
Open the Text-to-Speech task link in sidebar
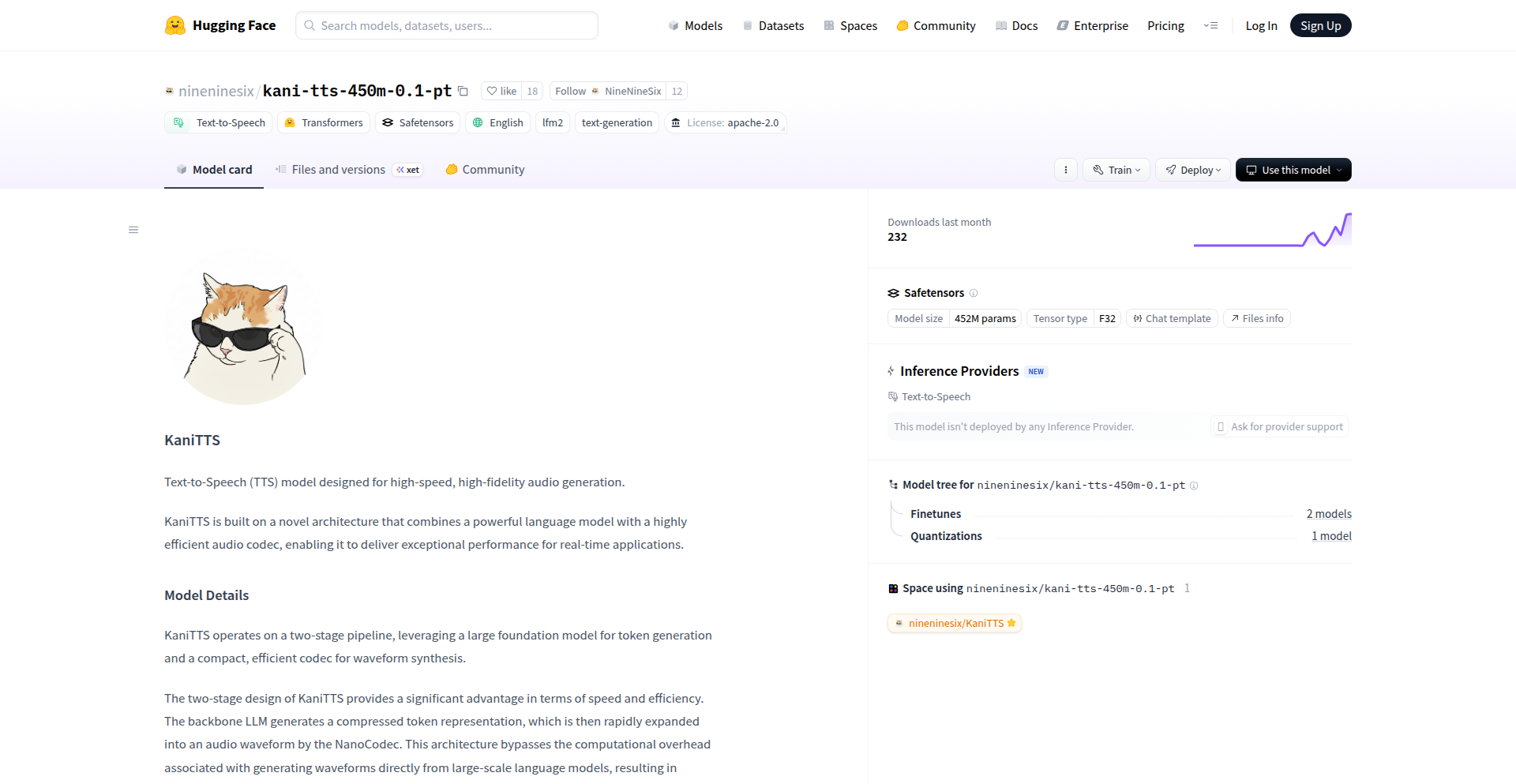click(929, 396)
